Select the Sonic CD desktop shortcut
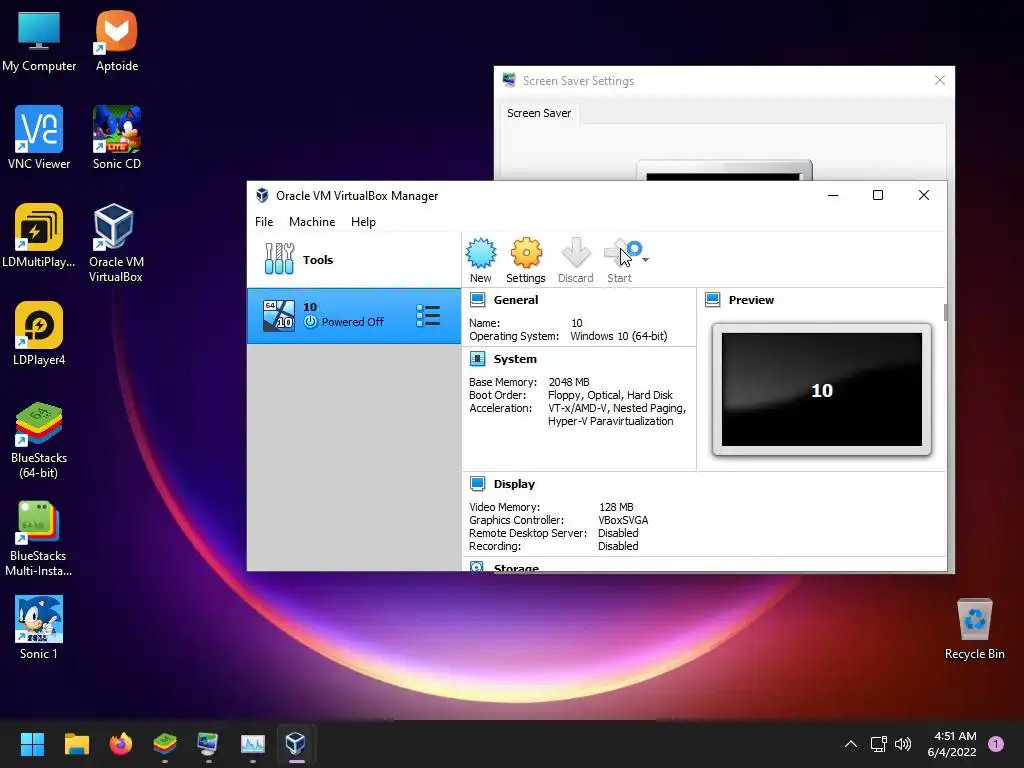This screenshot has width=1024, height=768. pyautogui.click(x=117, y=138)
